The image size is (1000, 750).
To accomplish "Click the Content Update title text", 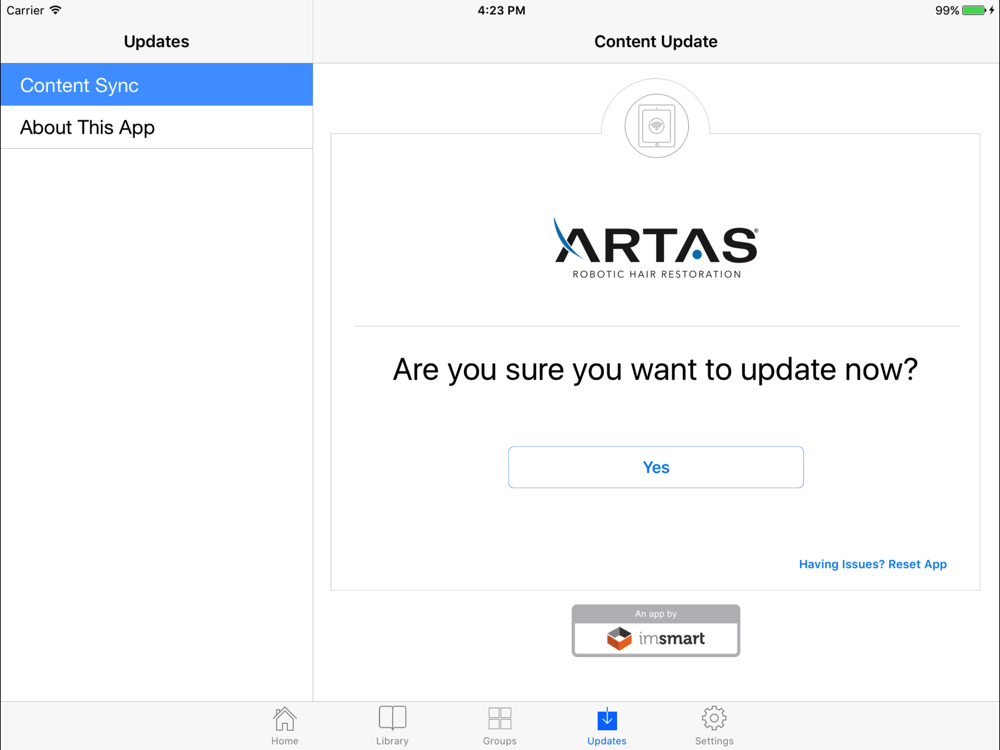I will coord(656,41).
